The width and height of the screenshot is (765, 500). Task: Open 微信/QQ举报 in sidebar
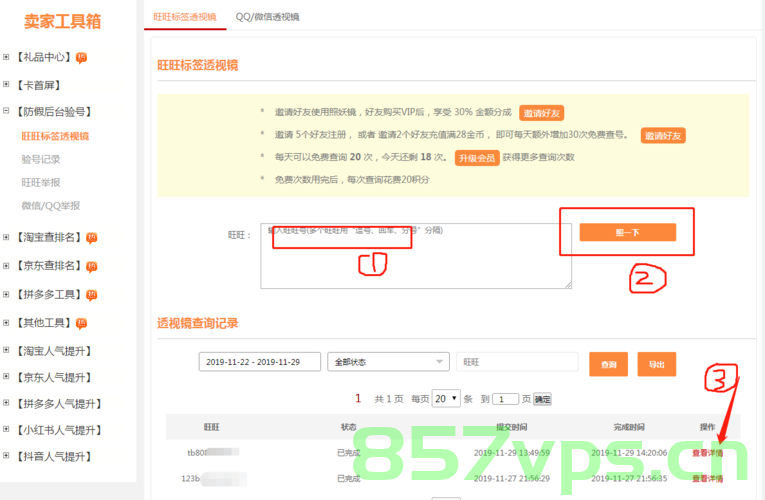pyautogui.click(x=51, y=205)
